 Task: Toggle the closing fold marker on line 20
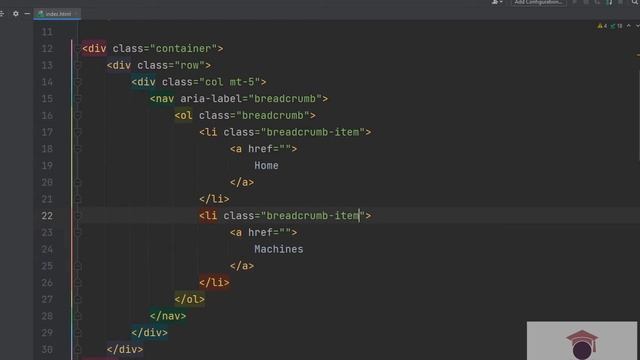78,182
